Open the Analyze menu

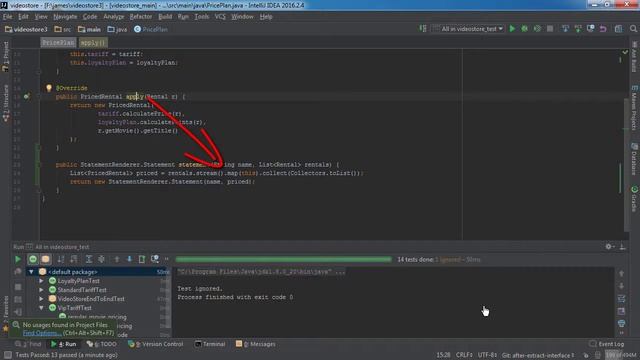coord(113,17)
